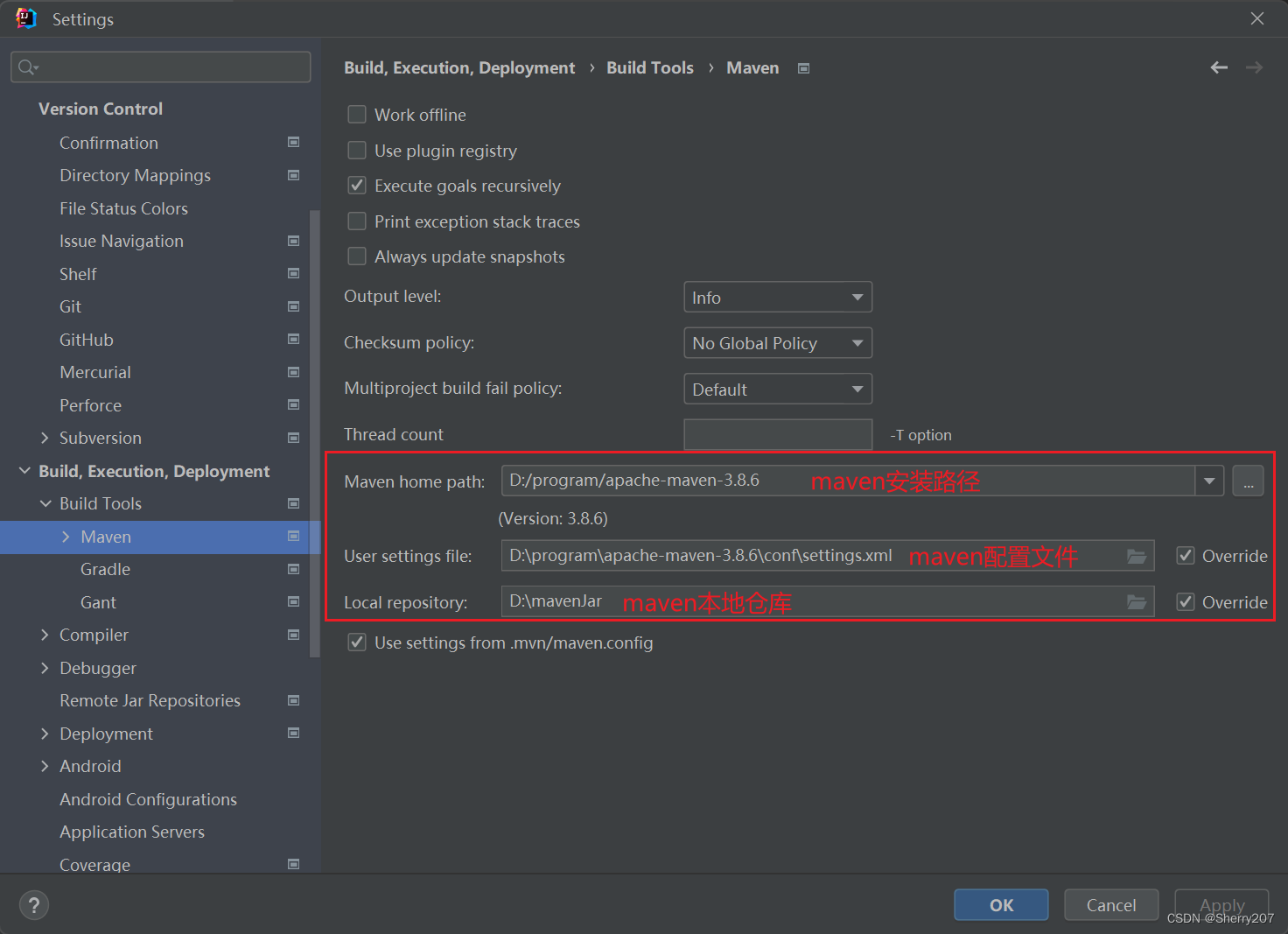The height and width of the screenshot is (934, 1288).
Task: Expand the Maven tree node
Action: pyautogui.click(x=66, y=537)
